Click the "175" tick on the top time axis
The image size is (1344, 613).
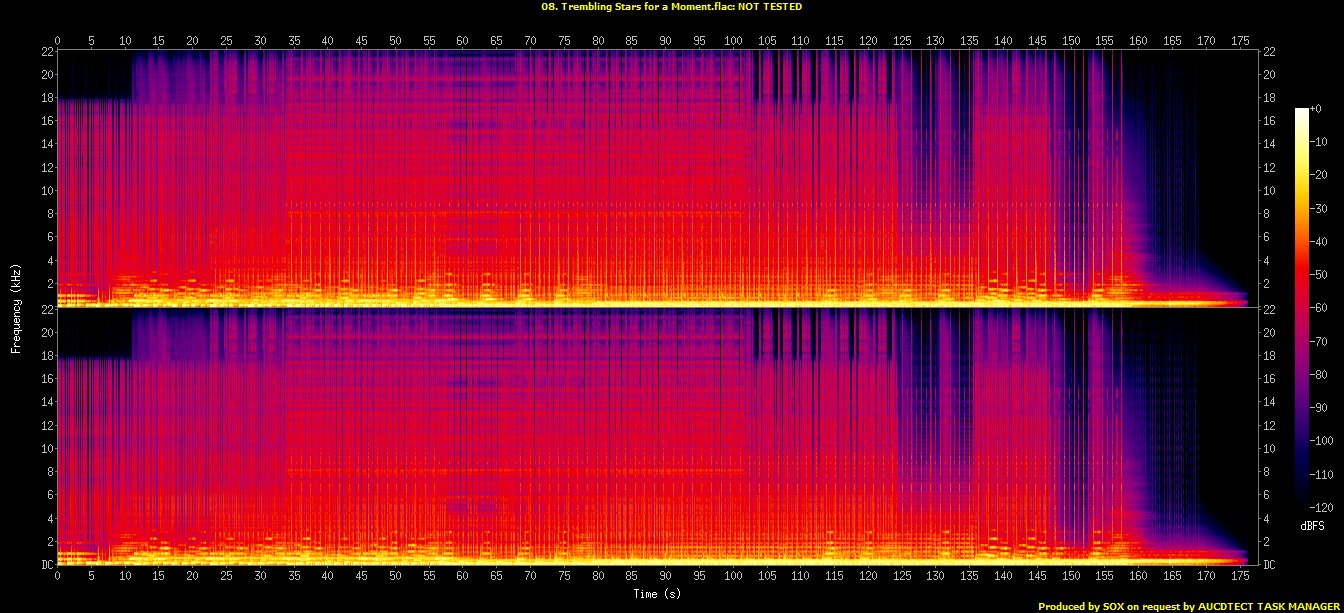tap(1240, 40)
